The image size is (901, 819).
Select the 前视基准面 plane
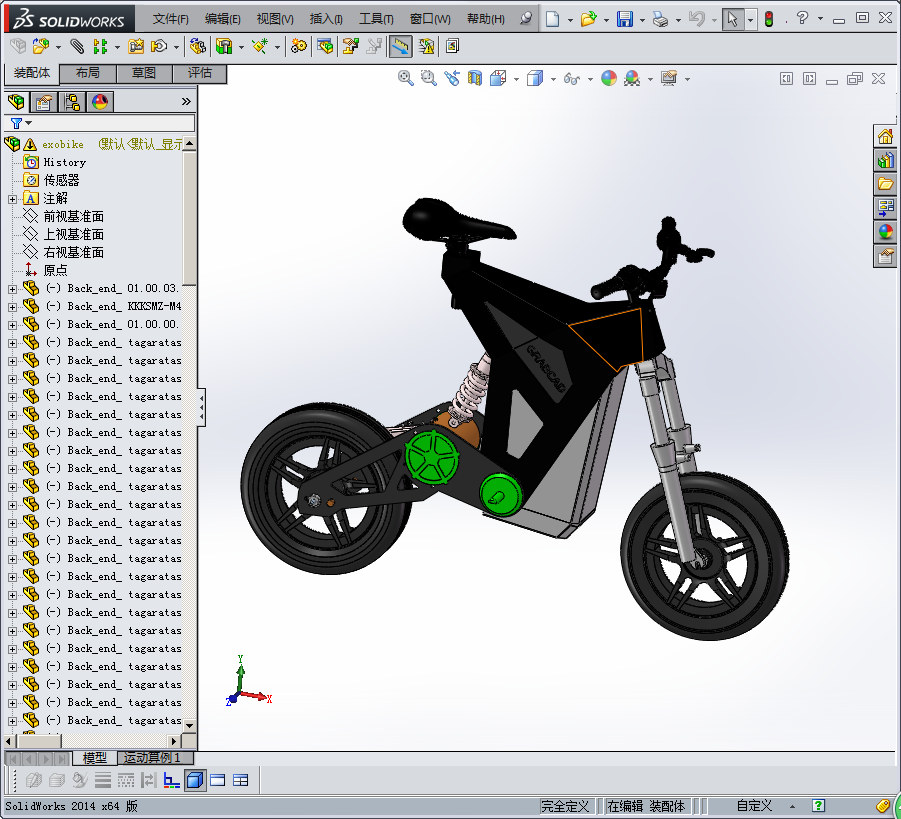tap(74, 217)
